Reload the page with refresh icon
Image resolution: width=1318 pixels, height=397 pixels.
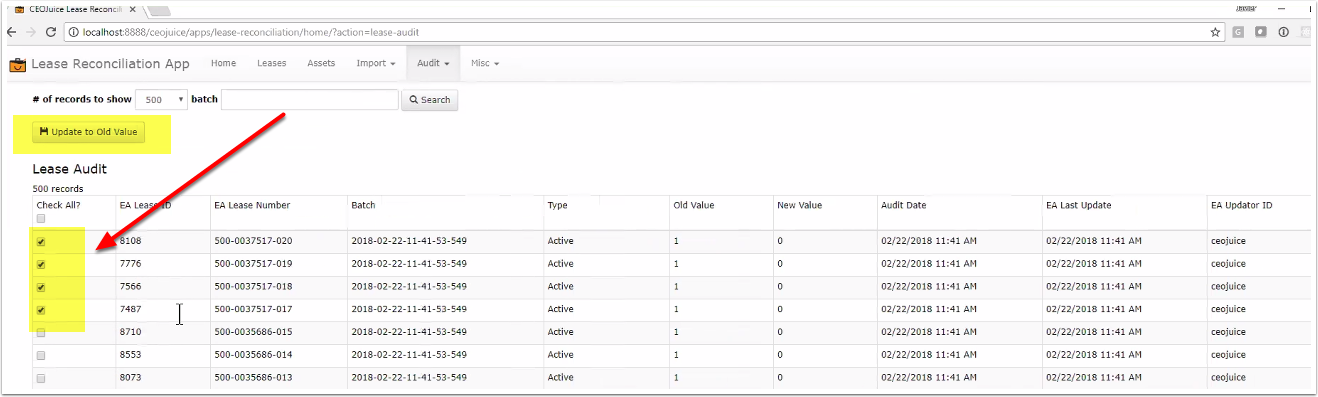point(51,32)
